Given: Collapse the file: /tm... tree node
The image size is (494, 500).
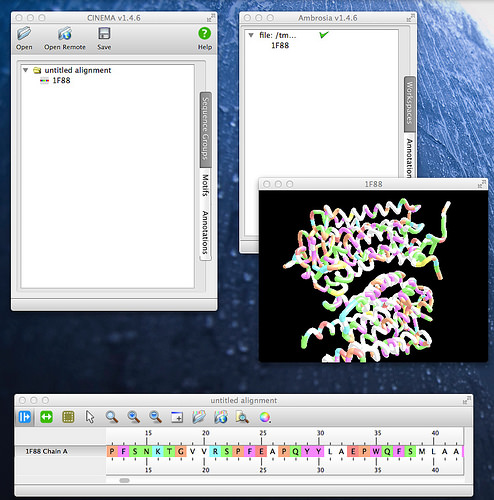Looking at the screenshot, I should (x=251, y=35).
